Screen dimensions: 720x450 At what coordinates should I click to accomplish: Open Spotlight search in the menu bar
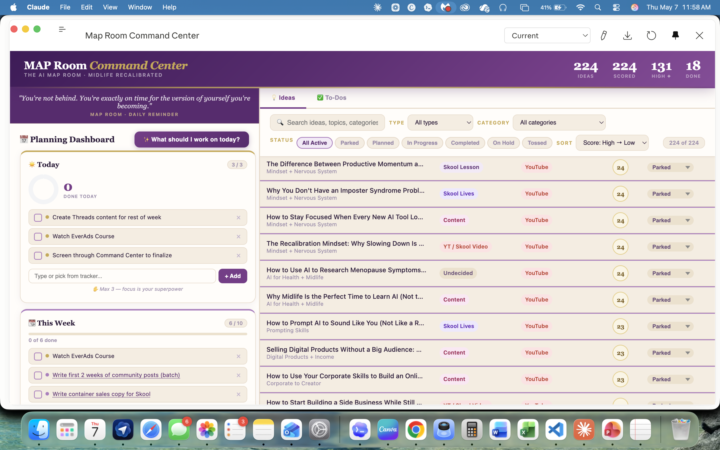click(597, 7)
